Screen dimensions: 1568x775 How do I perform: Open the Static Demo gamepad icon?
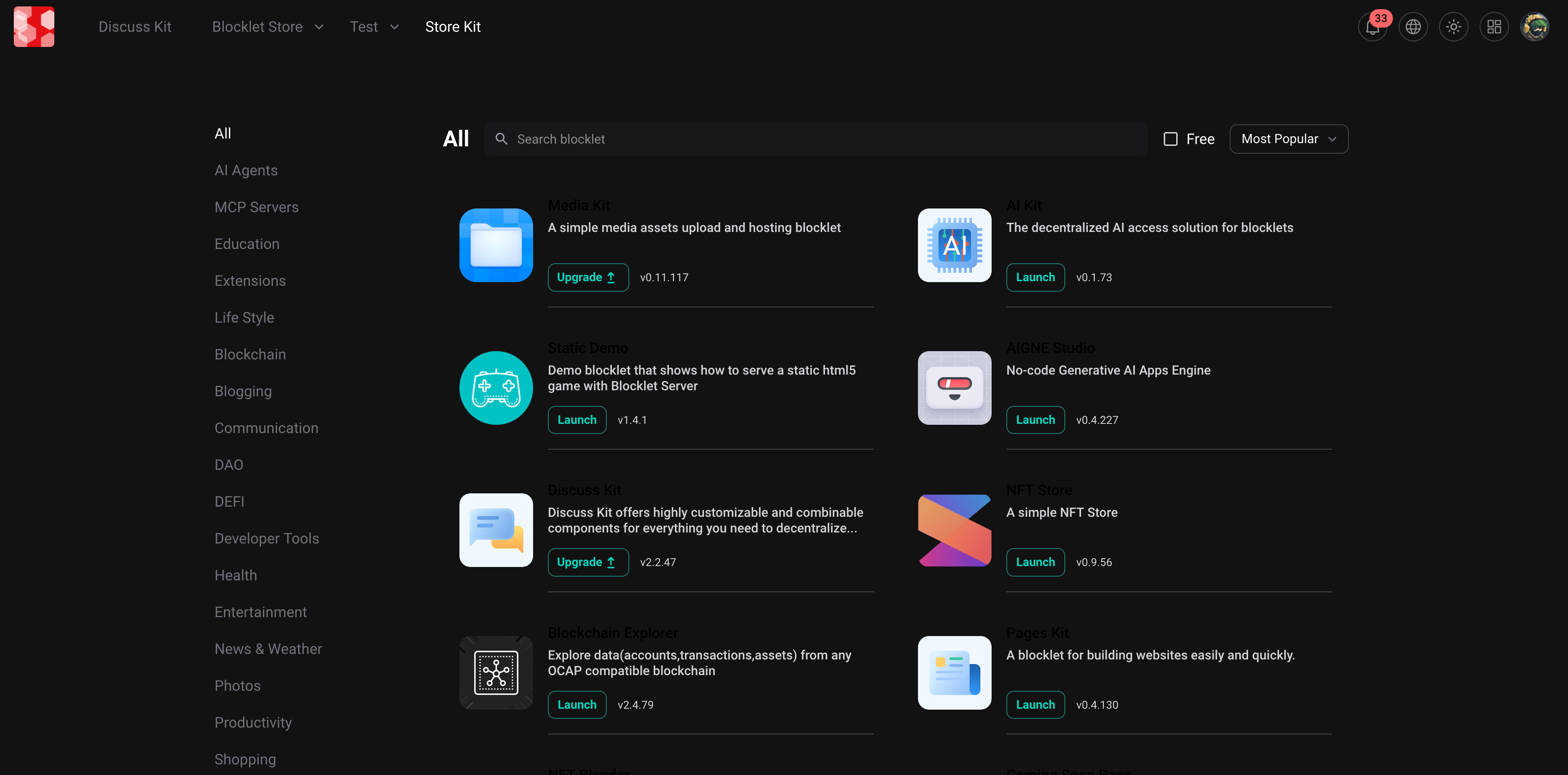coord(496,387)
